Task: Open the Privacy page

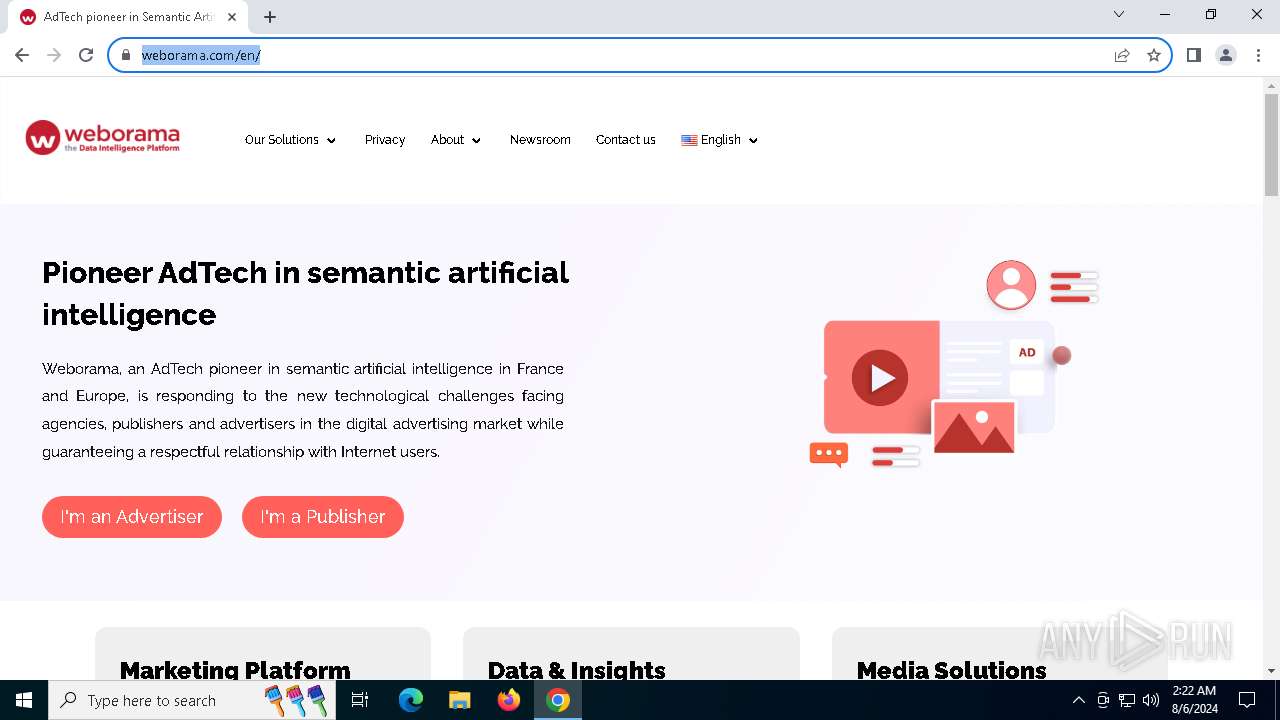Action: 385,140
